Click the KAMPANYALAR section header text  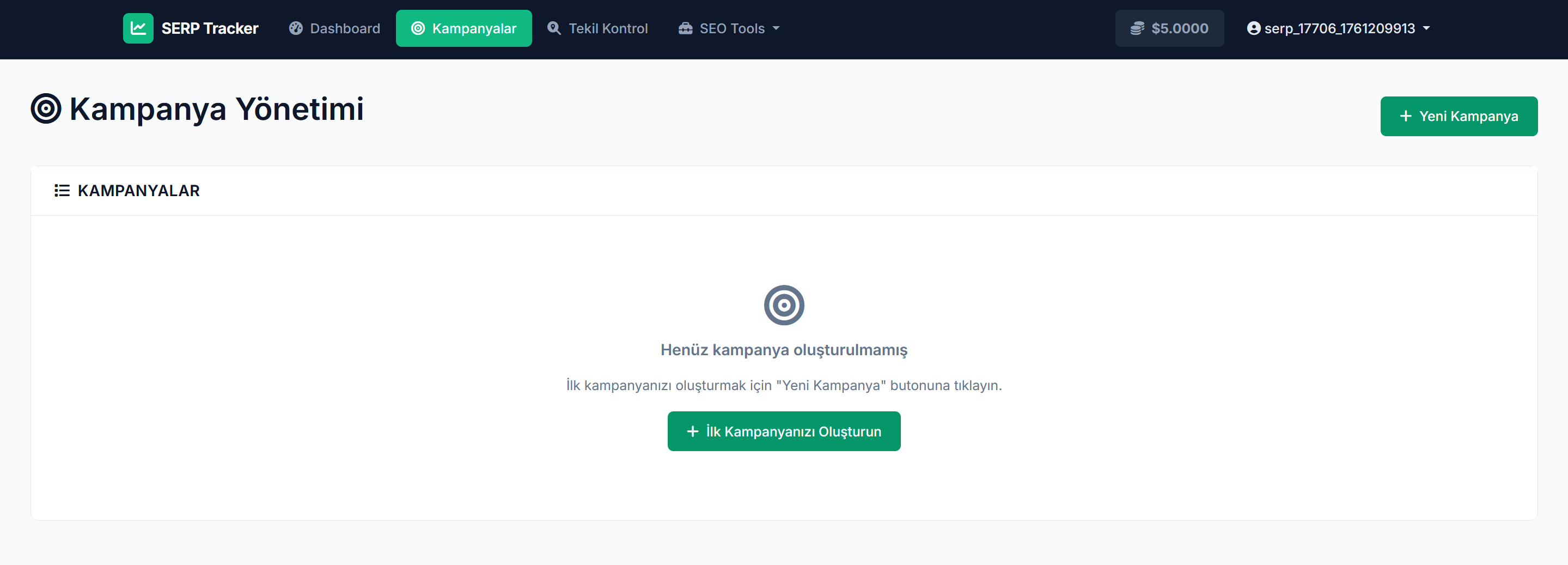coord(138,191)
